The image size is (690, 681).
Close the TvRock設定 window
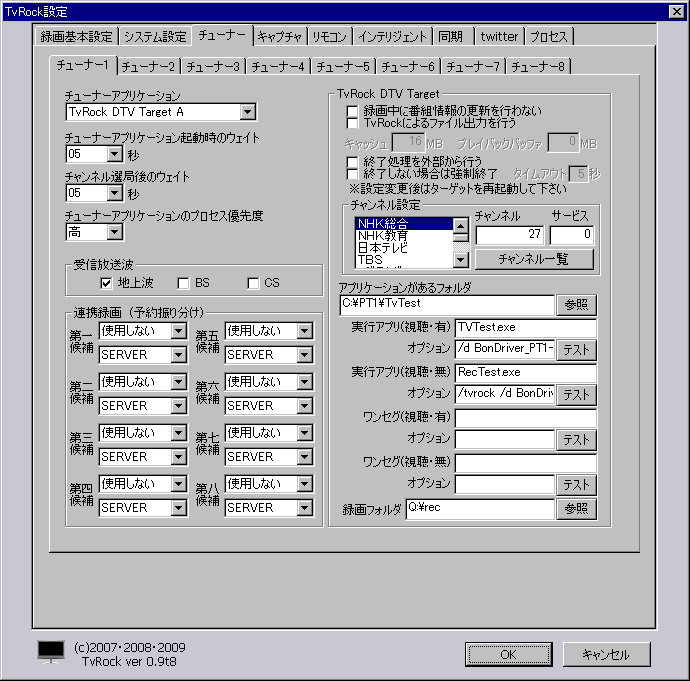pos(676,11)
